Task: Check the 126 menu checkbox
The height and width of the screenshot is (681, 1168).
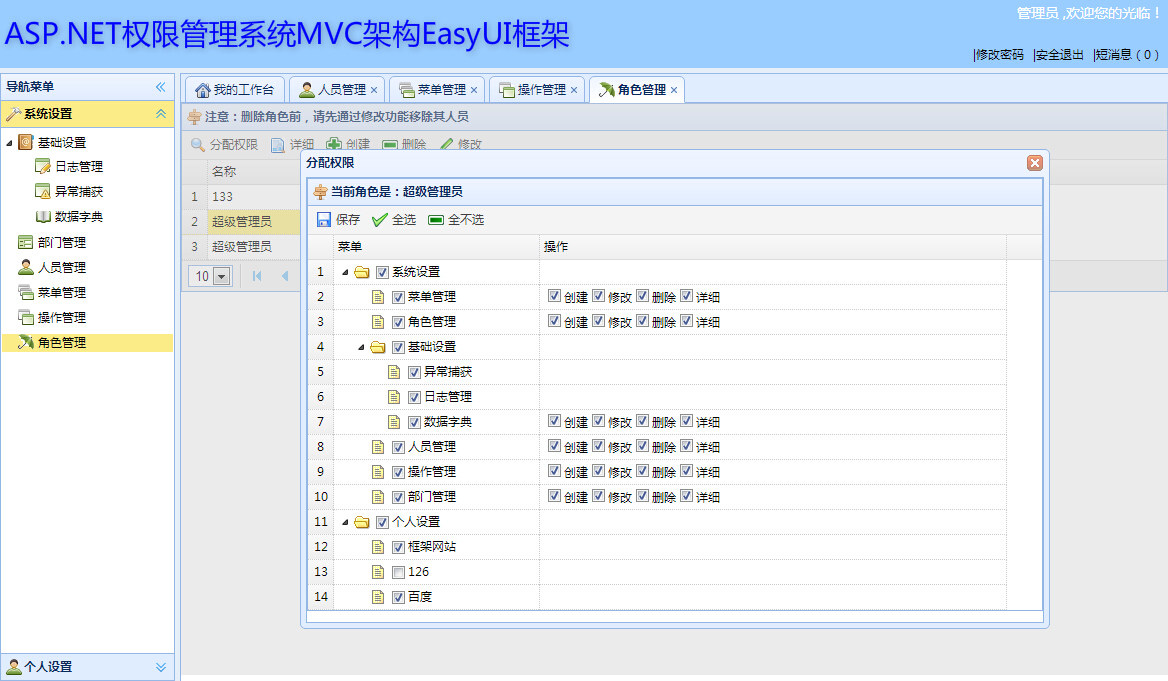Action: pos(399,572)
